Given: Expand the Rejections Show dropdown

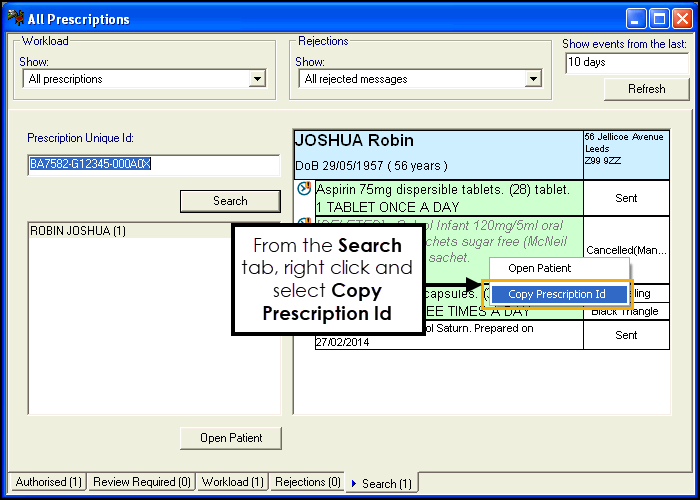Looking at the screenshot, I should pos(533,79).
